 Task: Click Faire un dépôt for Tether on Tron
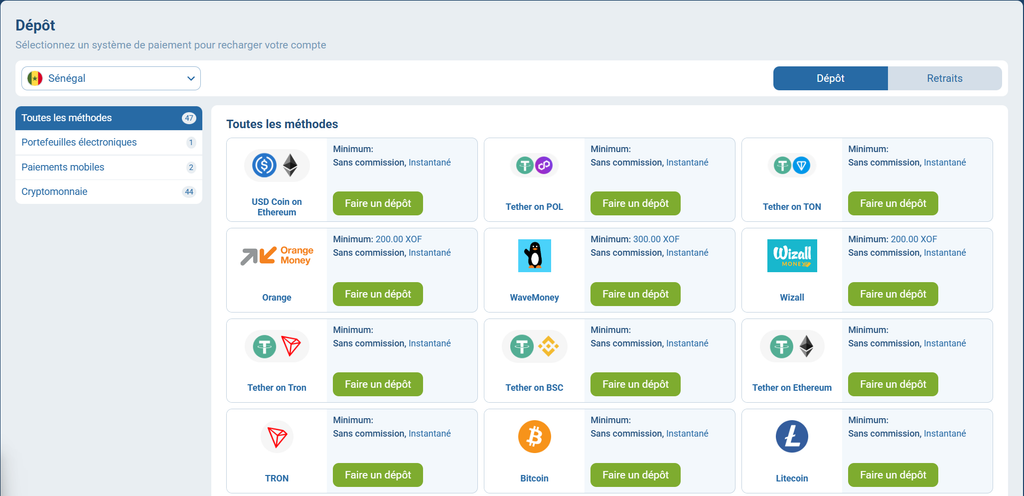tap(378, 384)
